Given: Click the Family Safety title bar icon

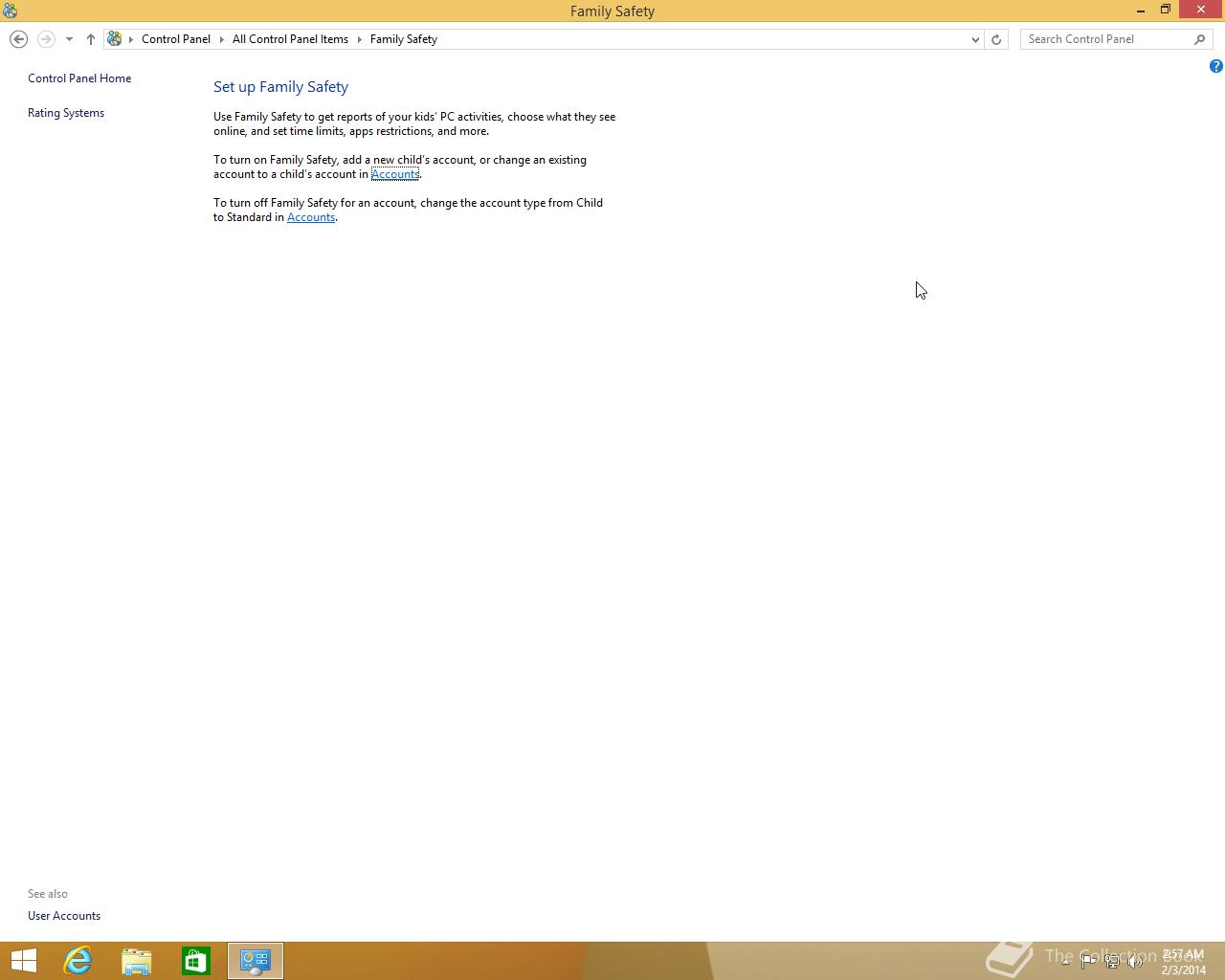Looking at the screenshot, I should pos(10,11).
